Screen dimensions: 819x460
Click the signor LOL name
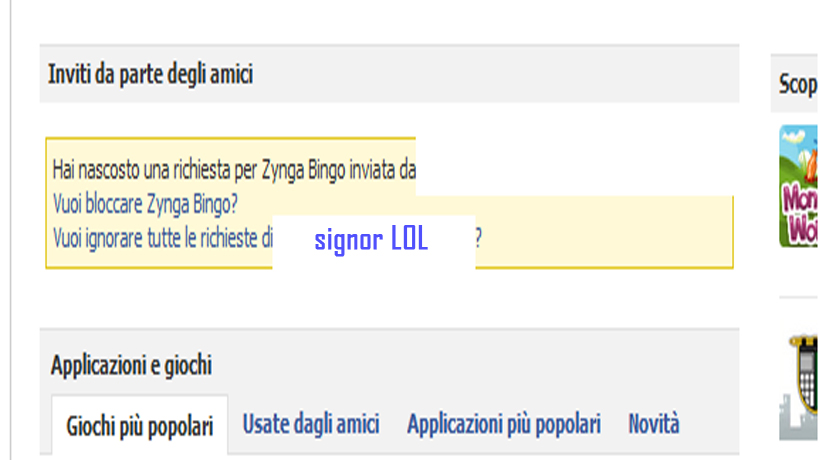click(371, 239)
